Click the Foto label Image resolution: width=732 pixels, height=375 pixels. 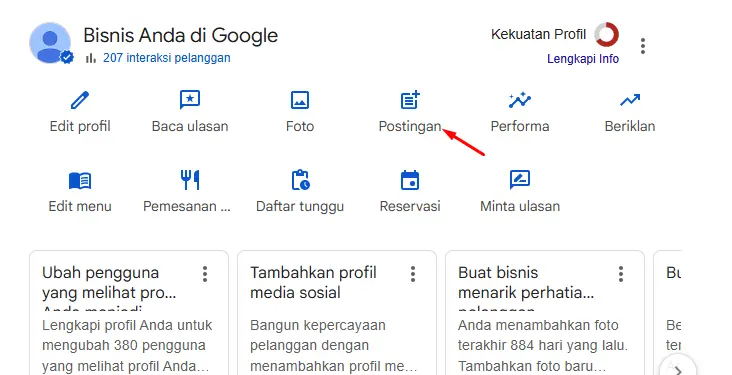tap(300, 126)
